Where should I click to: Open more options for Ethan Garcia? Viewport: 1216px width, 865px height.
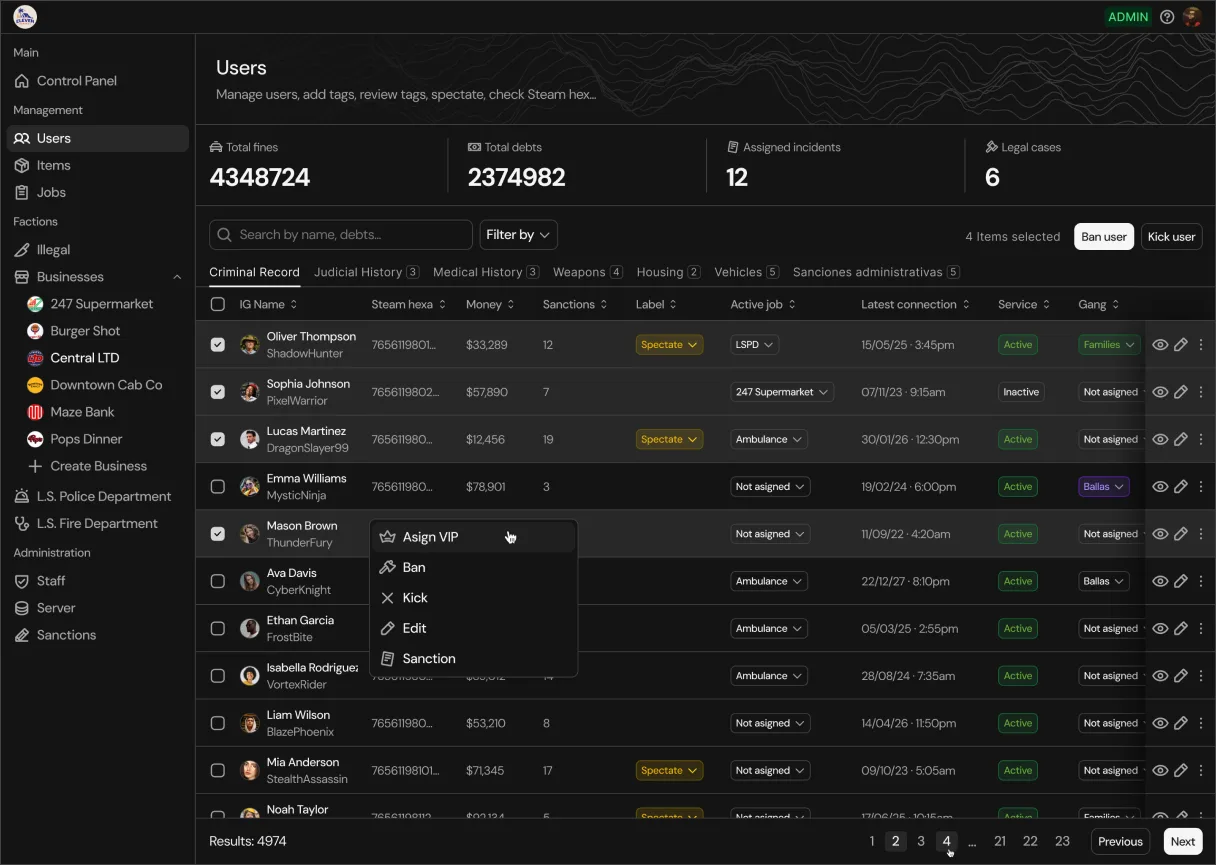[1201, 629]
